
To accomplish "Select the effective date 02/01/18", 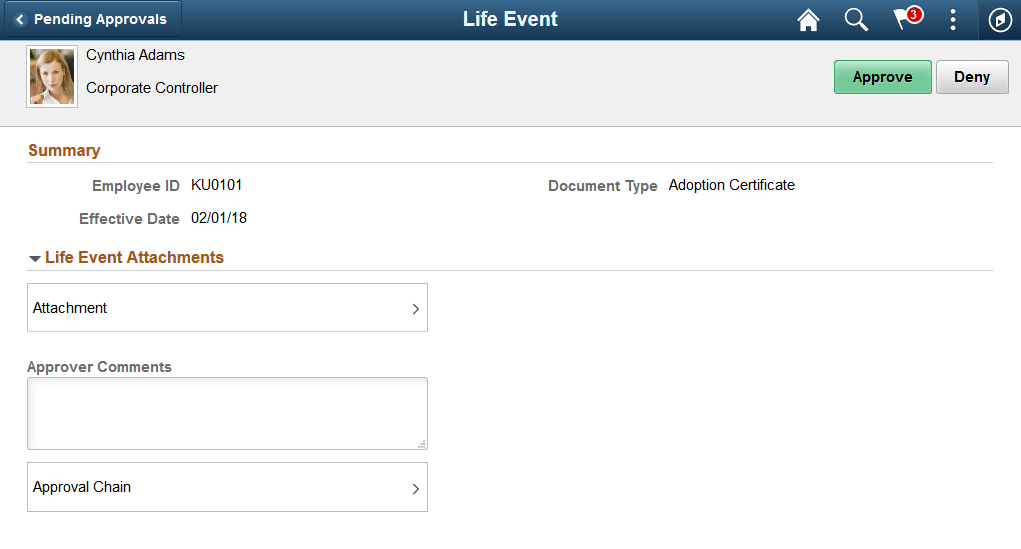I will [219, 218].
